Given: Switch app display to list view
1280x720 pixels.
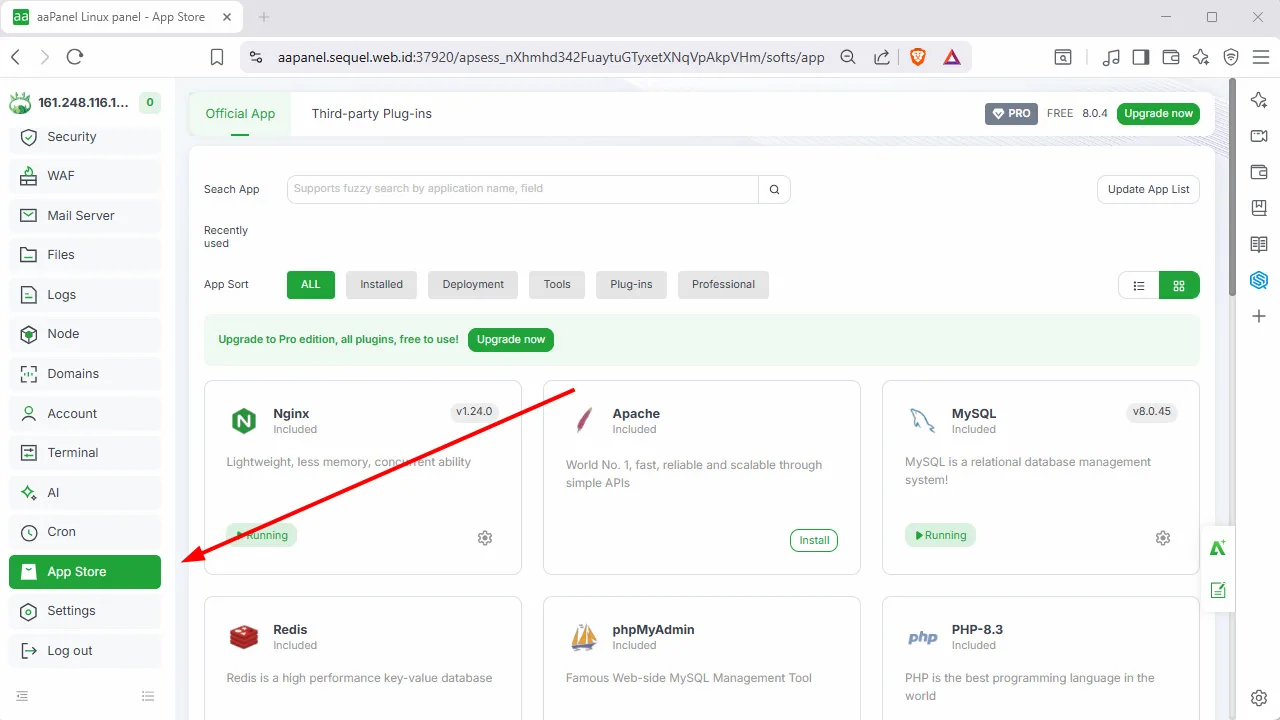Looking at the screenshot, I should click(x=1139, y=285).
